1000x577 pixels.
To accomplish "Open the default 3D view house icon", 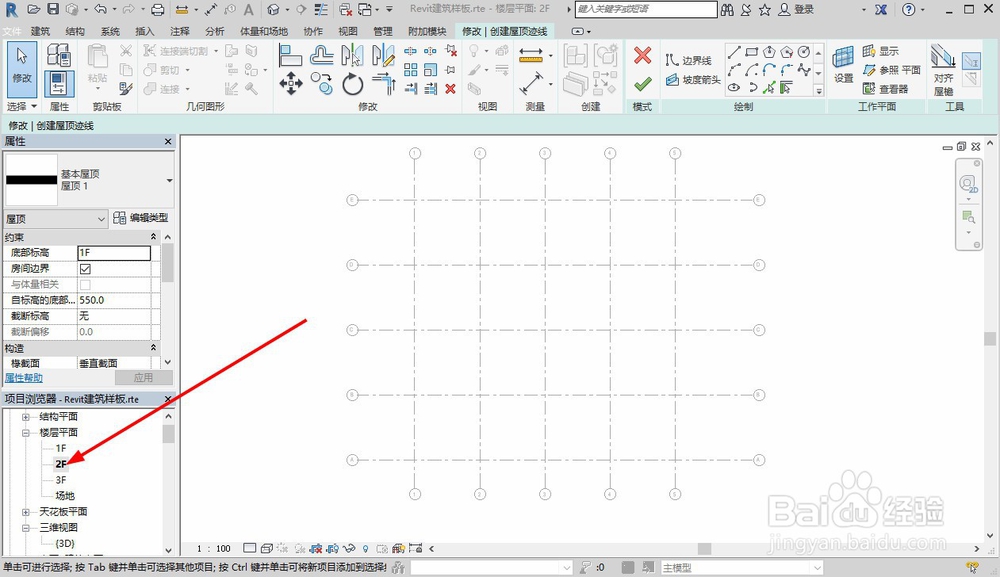I will coord(274,10).
